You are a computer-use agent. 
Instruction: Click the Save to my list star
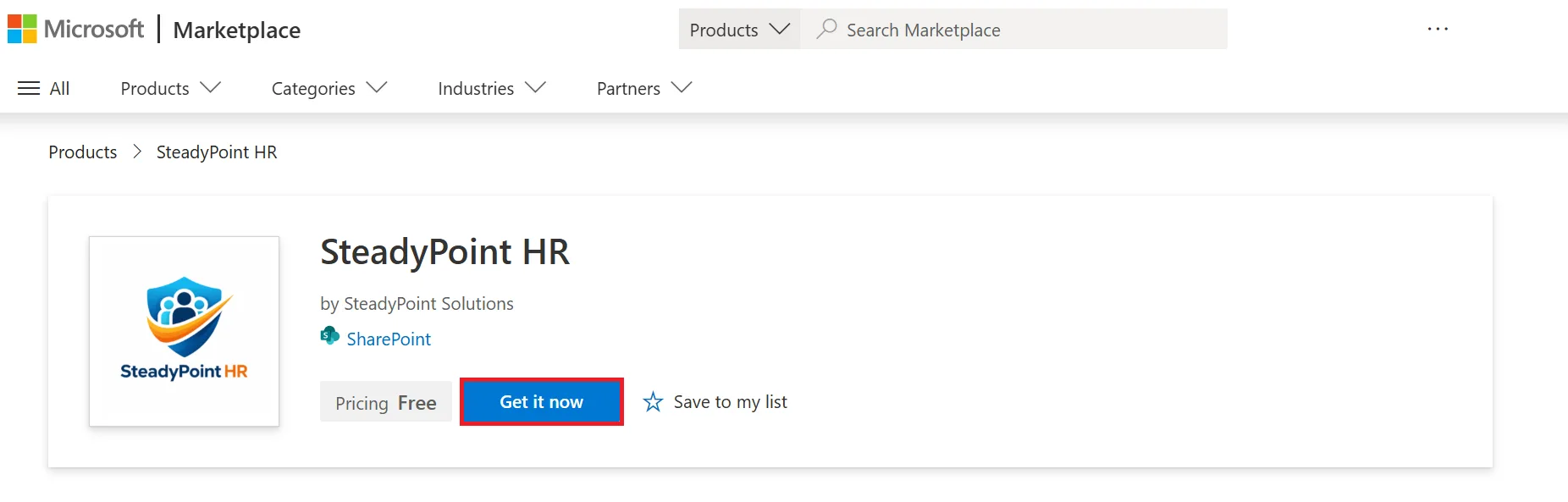coord(653,402)
